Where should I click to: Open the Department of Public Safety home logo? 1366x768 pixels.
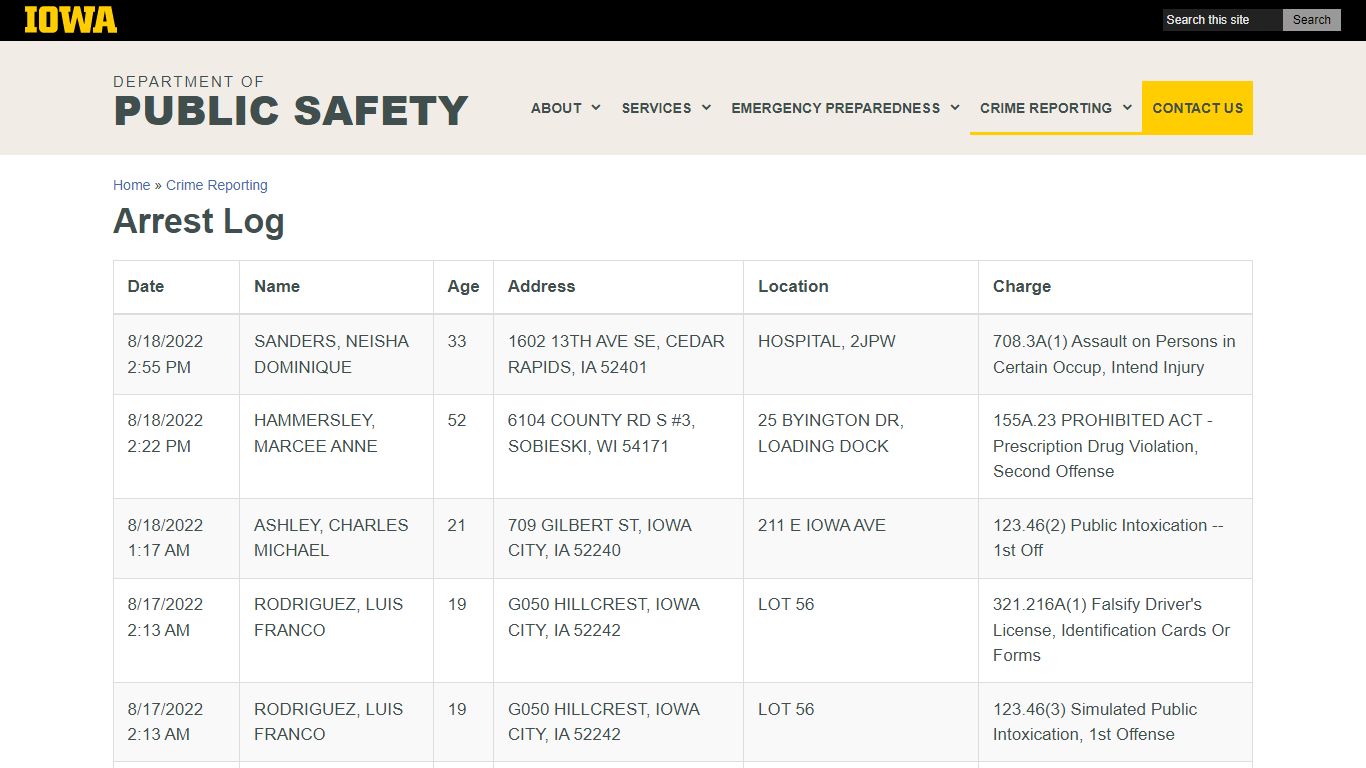pos(290,101)
